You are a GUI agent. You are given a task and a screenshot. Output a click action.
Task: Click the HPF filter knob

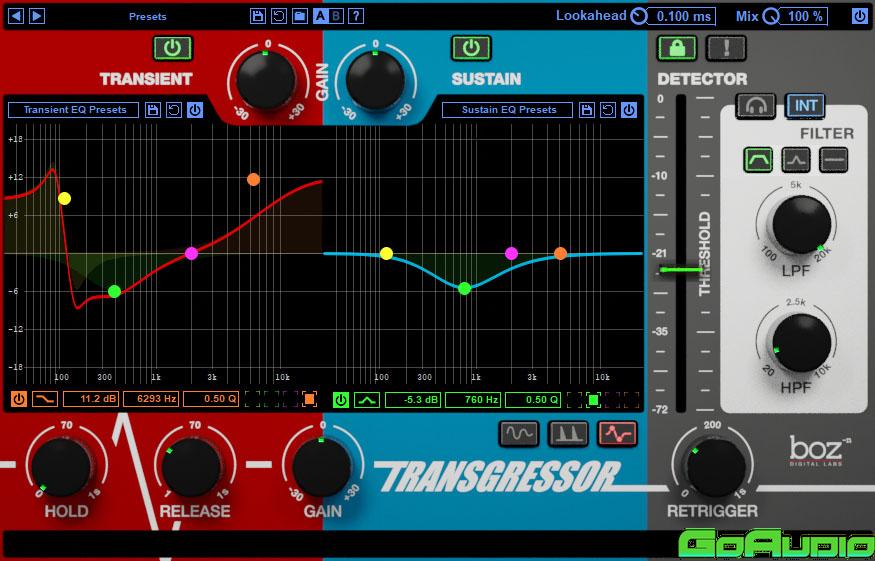(801, 343)
